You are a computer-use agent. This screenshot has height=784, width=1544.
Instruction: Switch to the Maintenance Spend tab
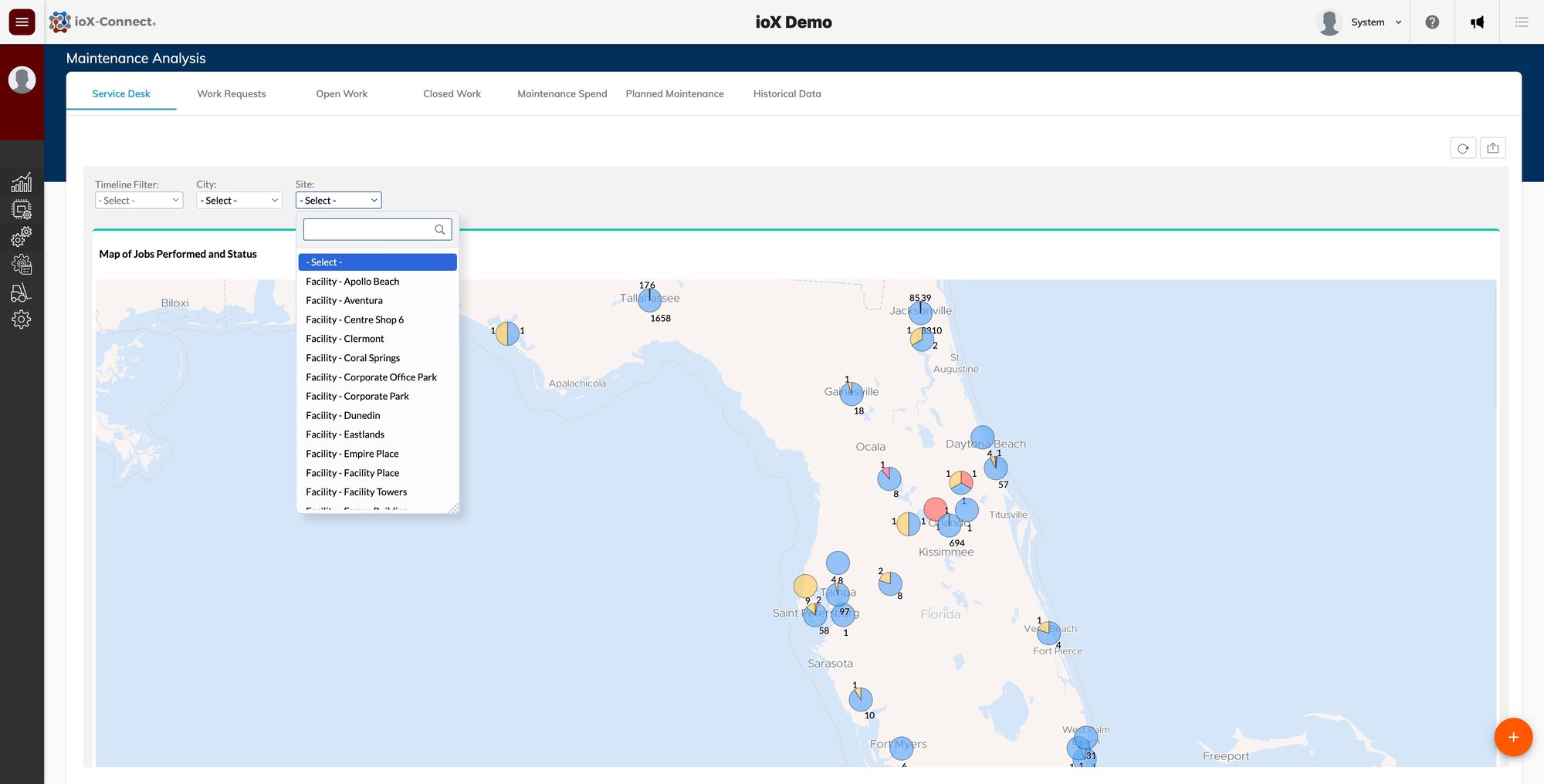point(562,93)
